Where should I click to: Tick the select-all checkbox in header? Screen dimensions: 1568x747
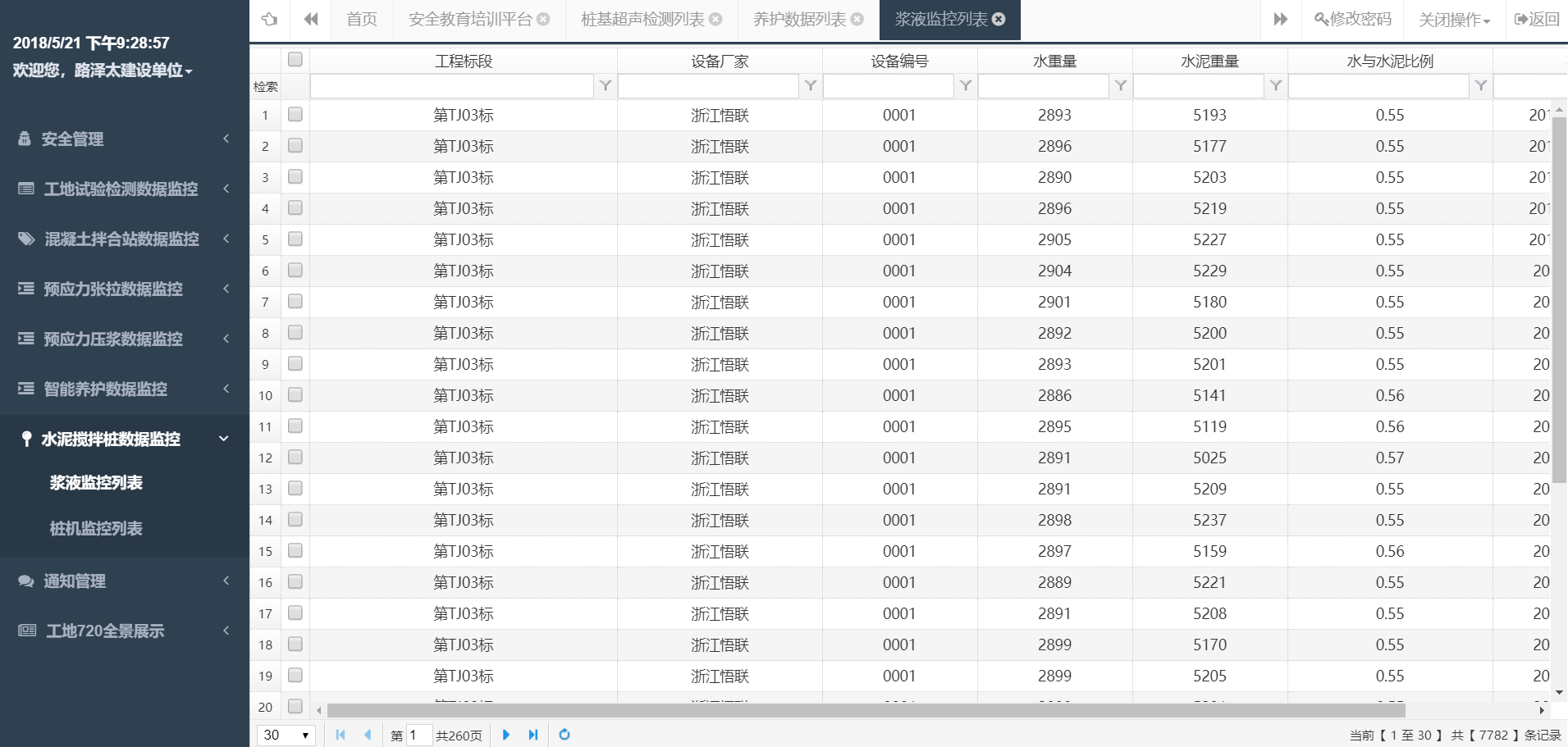coord(295,59)
